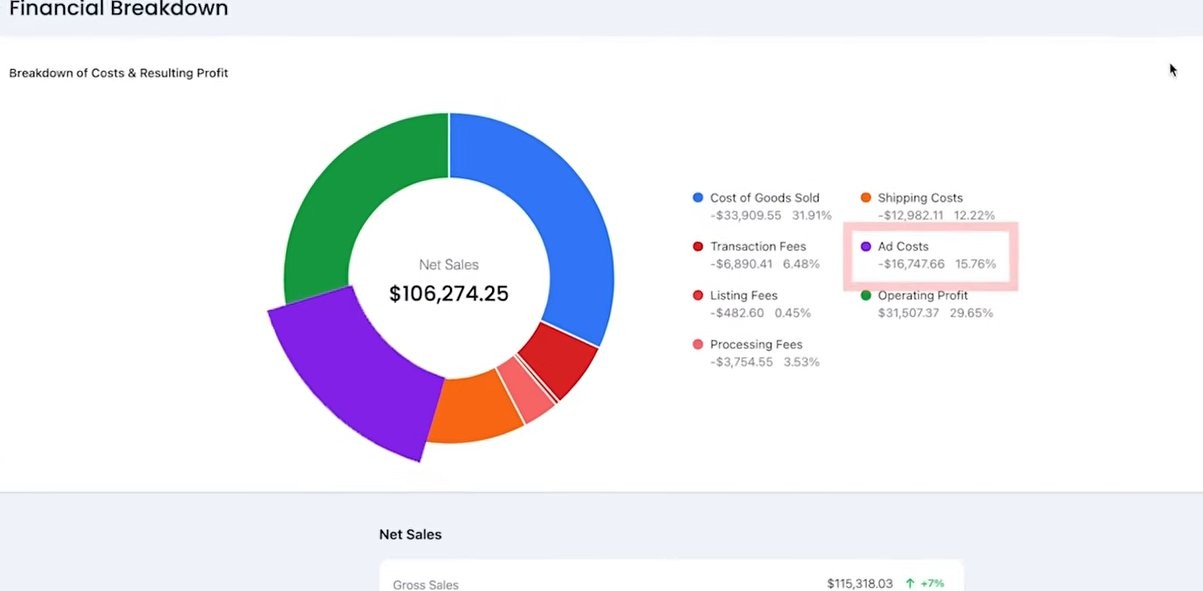Click the $106,274.25 total in the donut center
Viewport: 1203px width, 591px height.
tap(449, 294)
